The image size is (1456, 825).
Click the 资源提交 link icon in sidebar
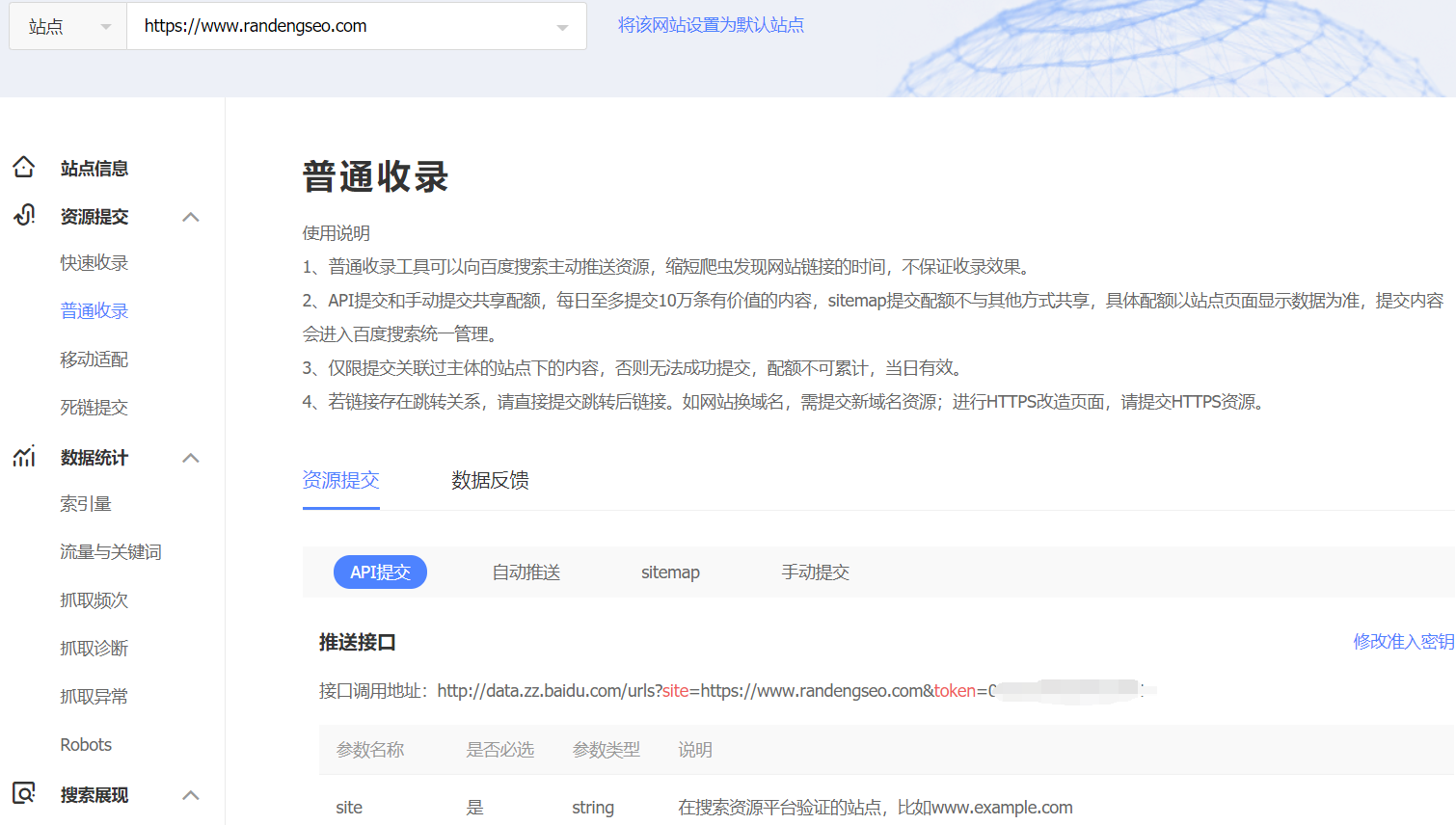[x=24, y=215]
